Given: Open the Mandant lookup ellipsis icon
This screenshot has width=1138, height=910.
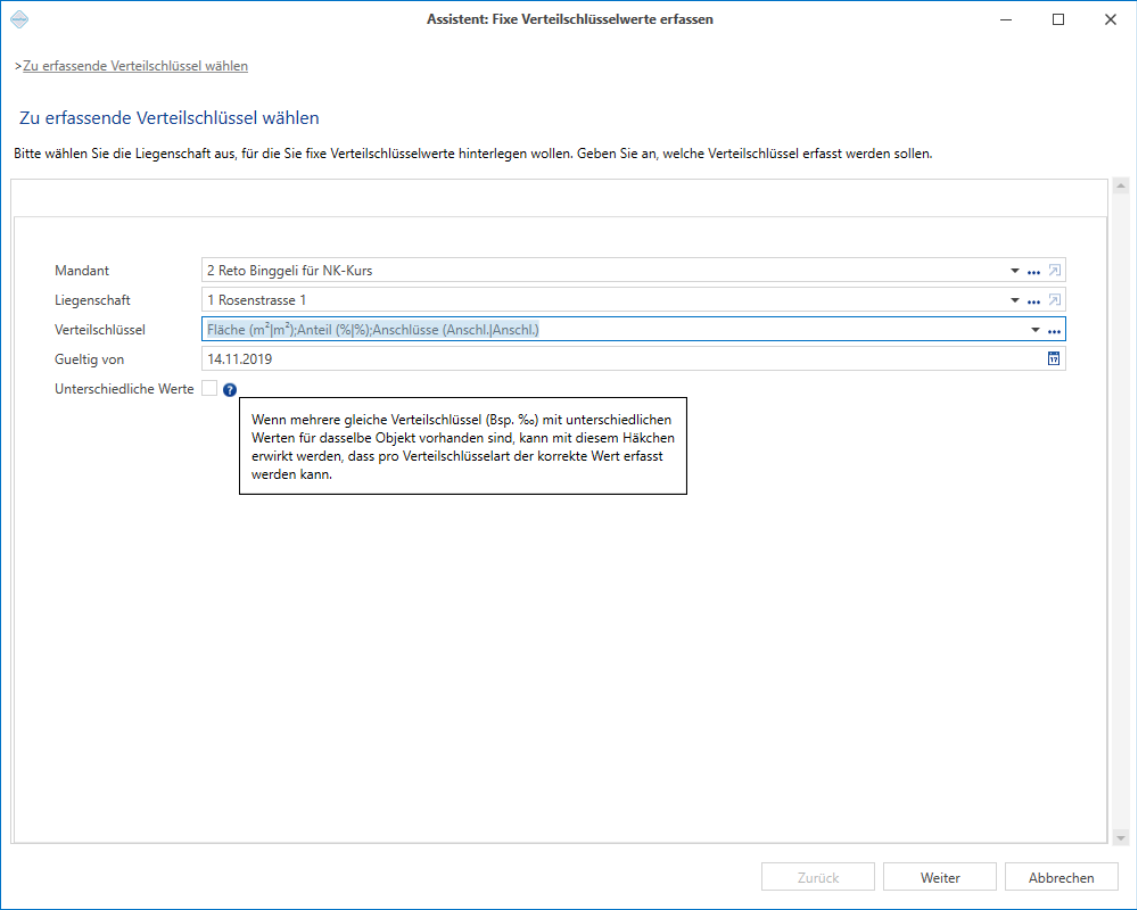Looking at the screenshot, I should (1033, 271).
